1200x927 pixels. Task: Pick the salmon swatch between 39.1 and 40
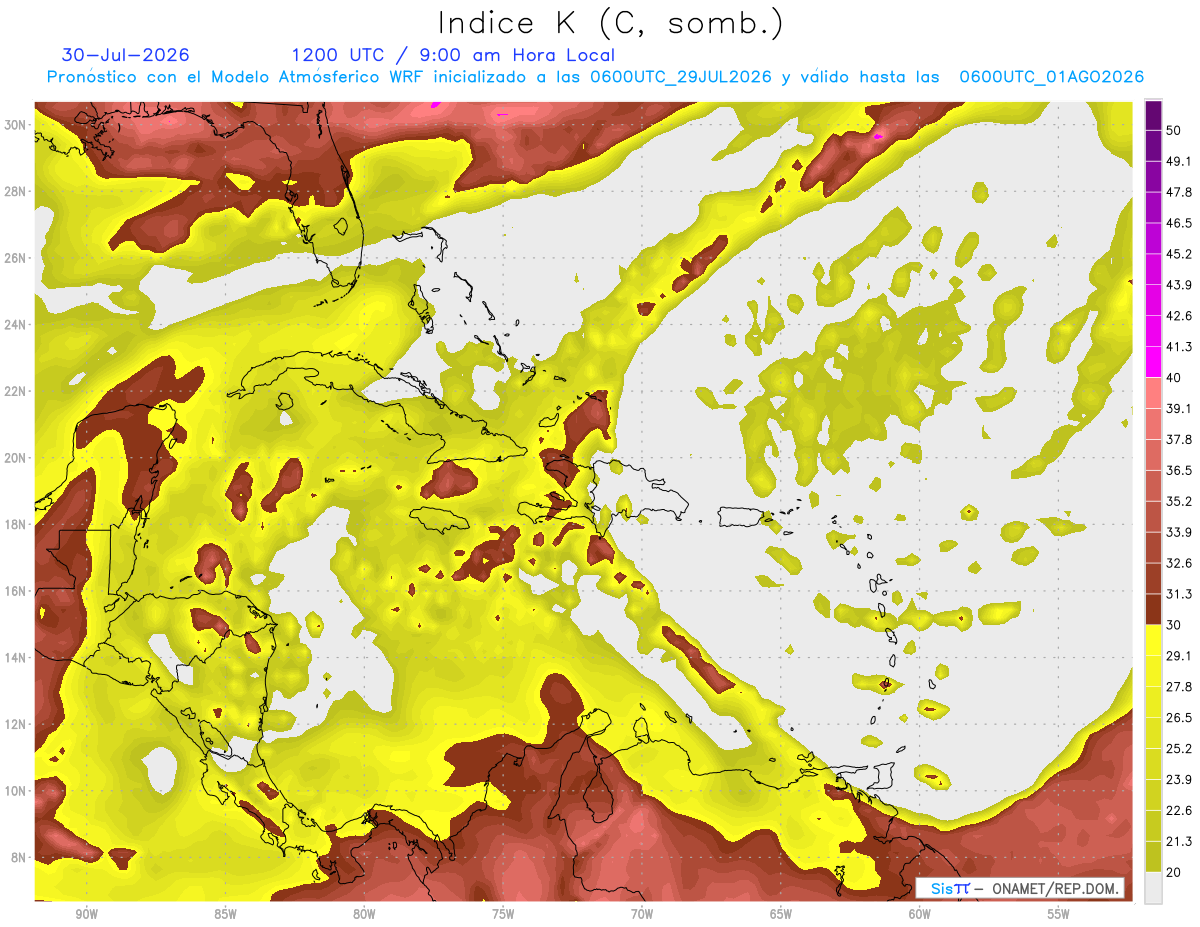tap(1153, 393)
